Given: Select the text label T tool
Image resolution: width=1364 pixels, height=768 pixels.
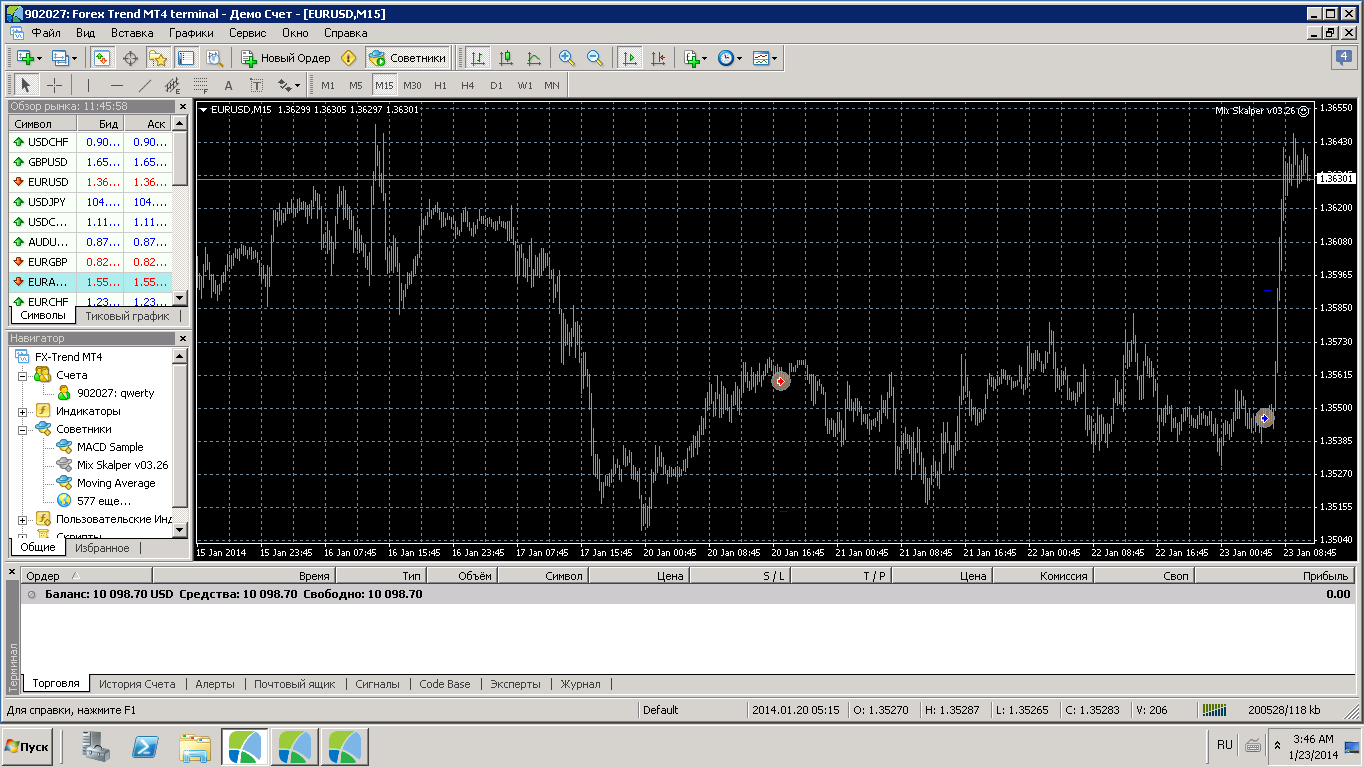Looking at the screenshot, I should point(256,85).
